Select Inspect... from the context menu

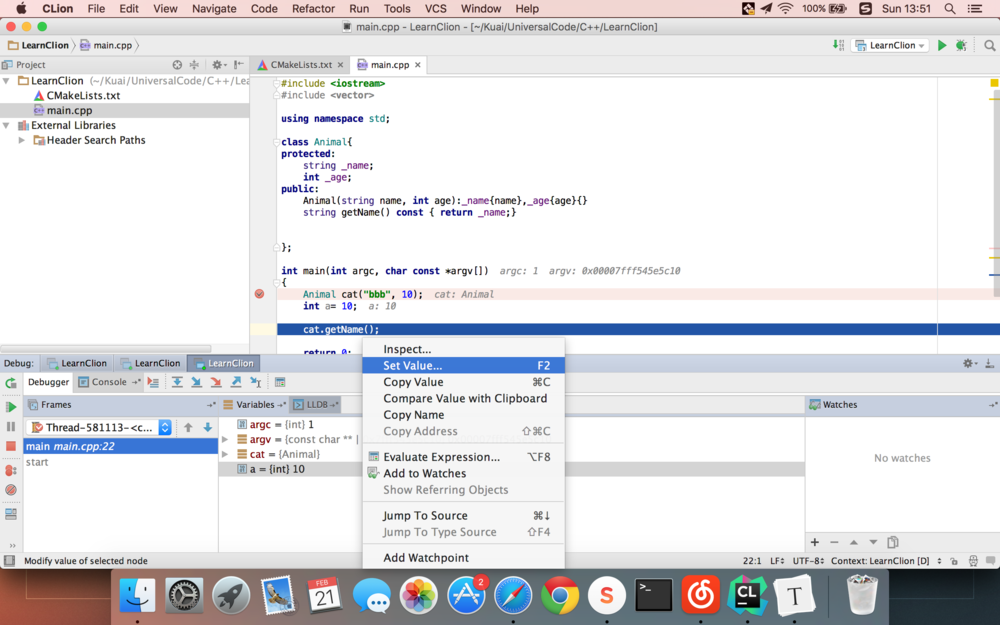coord(463,349)
